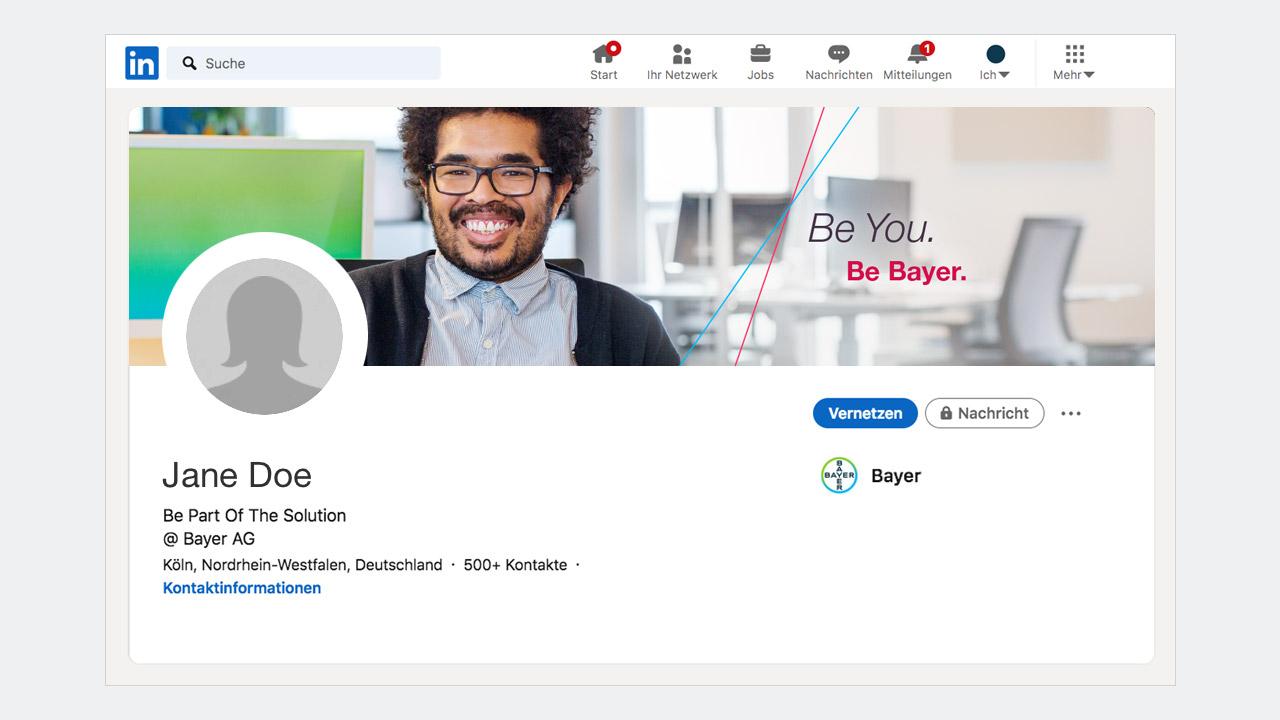Screen dimensions: 1280x720
Task: Click the headline 'Be Part Of The Solution'
Action: point(254,516)
